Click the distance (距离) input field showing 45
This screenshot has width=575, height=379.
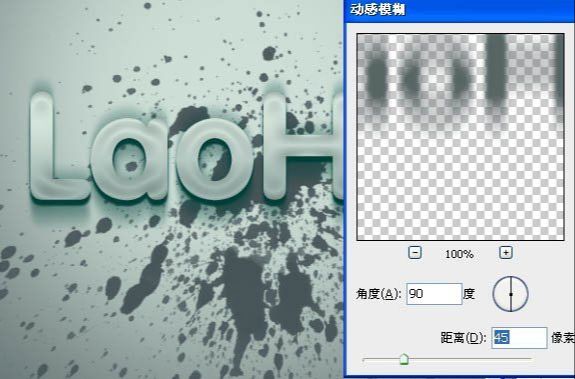[x=519, y=338]
